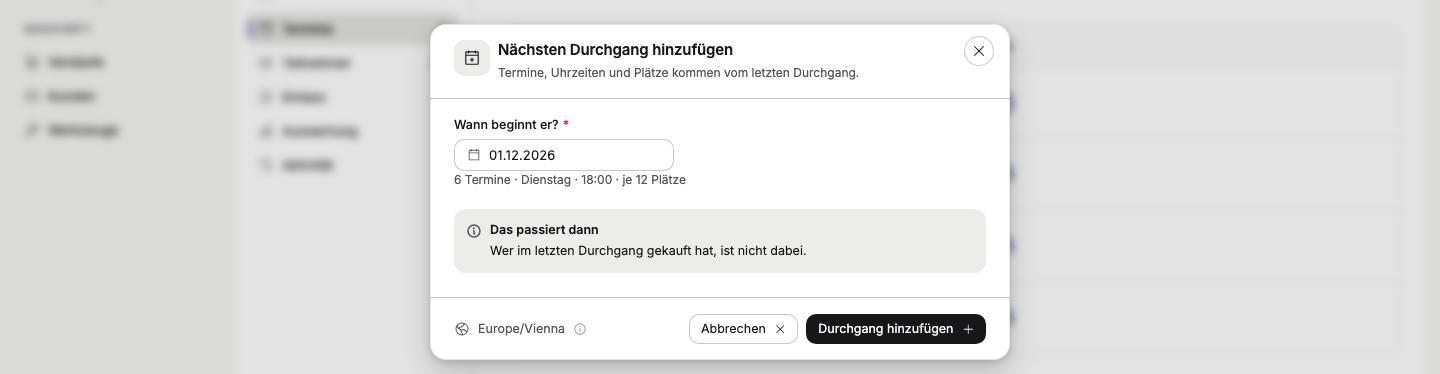The height and width of the screenshot is (374, 1440).
Task: Click the calendar icon inside the date field
Action: coord(474,155)
